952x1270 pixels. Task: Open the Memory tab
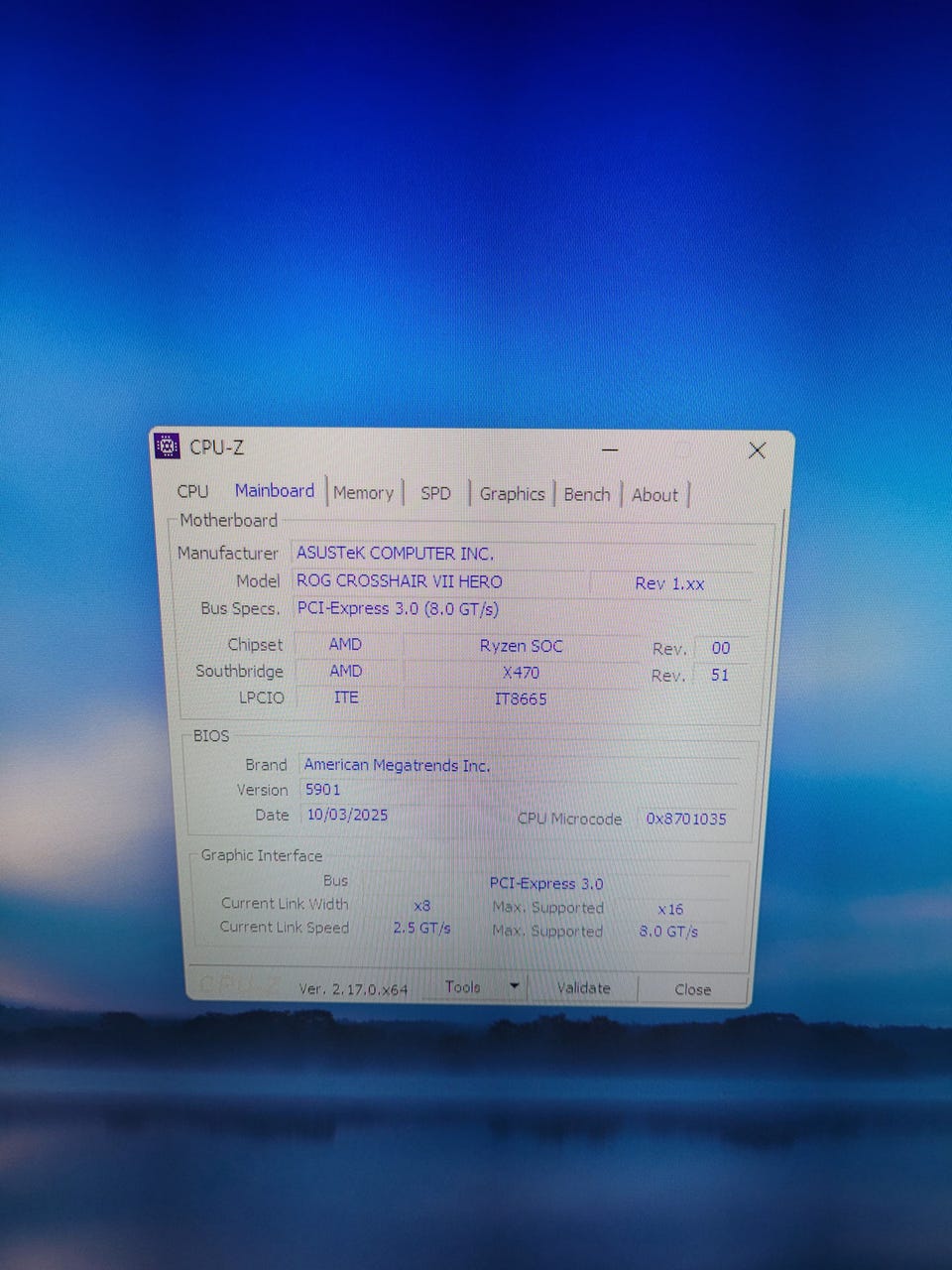coord(363,493)
